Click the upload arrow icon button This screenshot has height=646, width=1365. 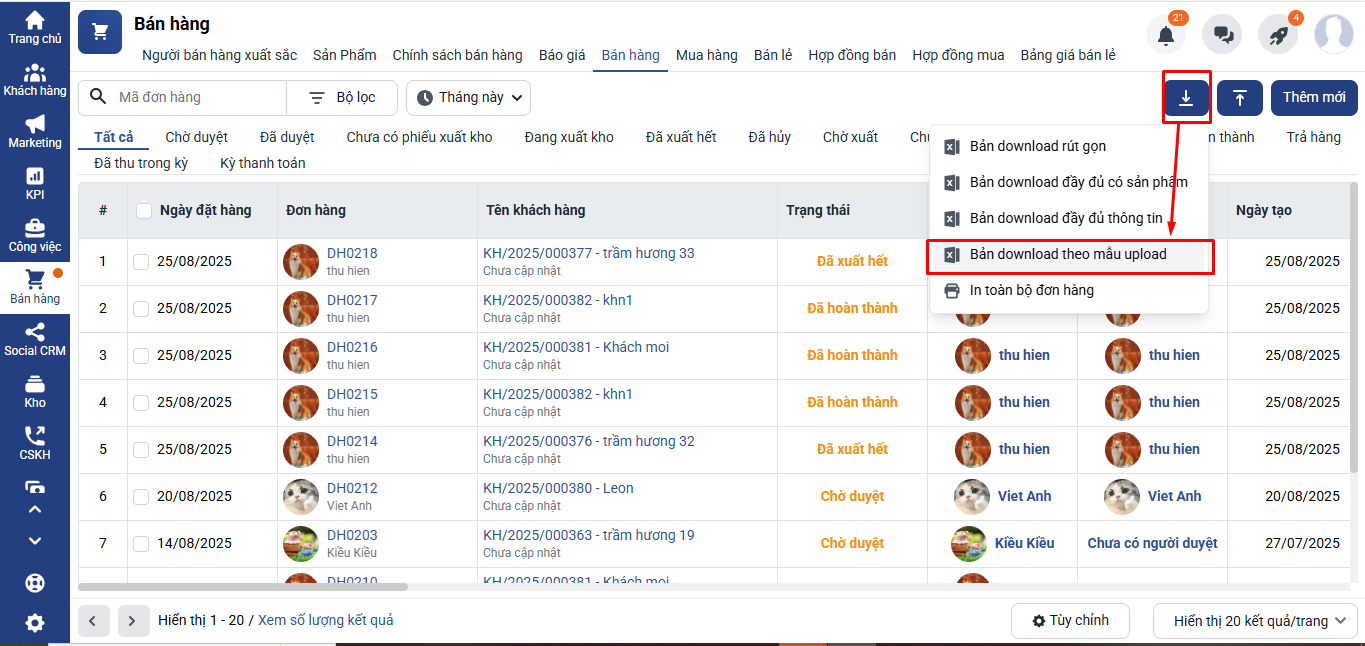1240,98
